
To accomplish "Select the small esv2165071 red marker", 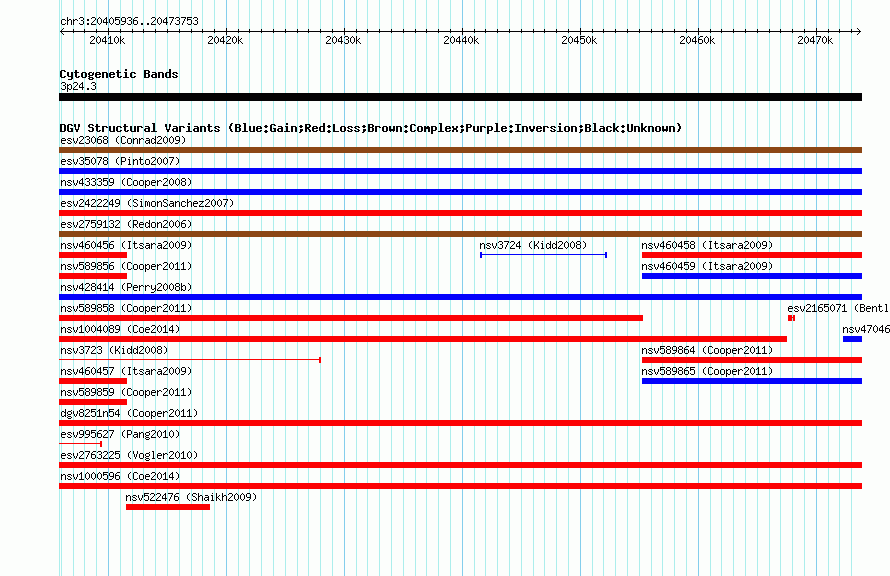I will tap(791, 318).
